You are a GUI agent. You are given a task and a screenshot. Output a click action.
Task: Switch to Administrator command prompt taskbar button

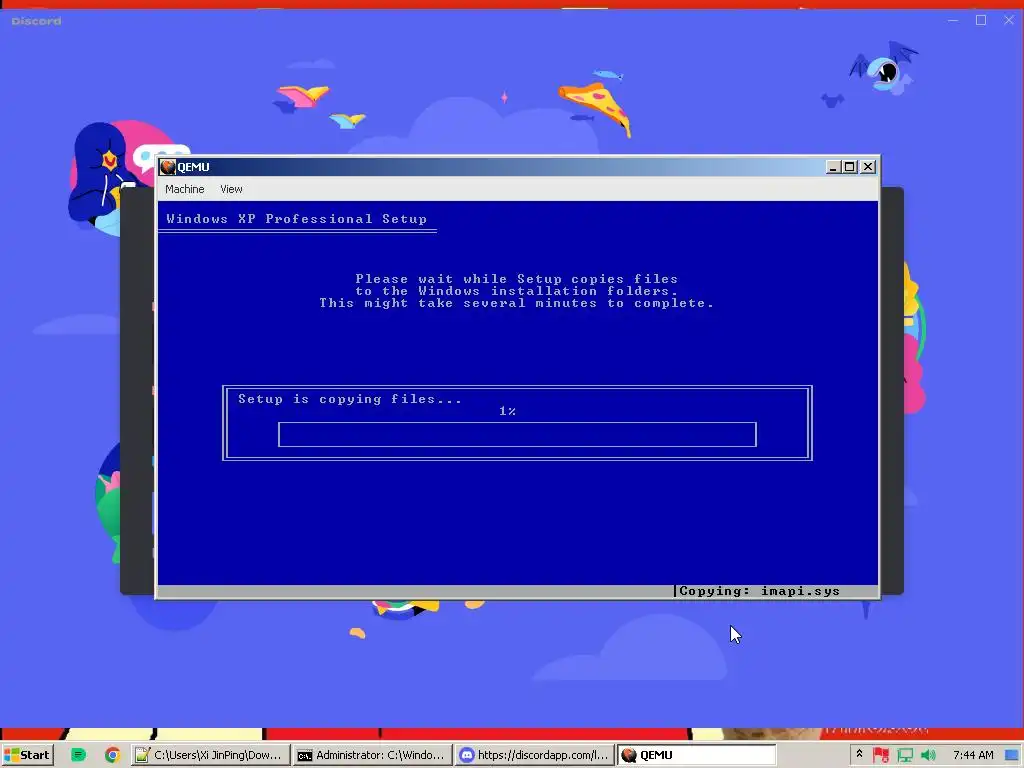tap(372, 755)
